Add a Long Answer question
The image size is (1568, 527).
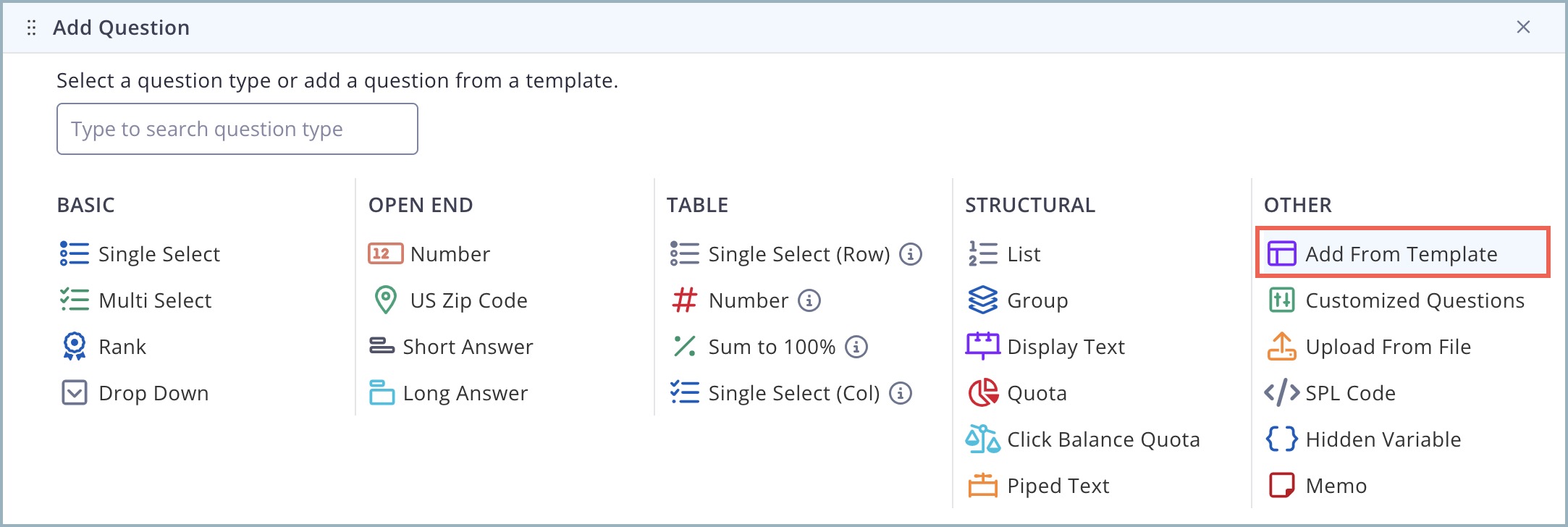pyautogui.click(x=465, y=393)
